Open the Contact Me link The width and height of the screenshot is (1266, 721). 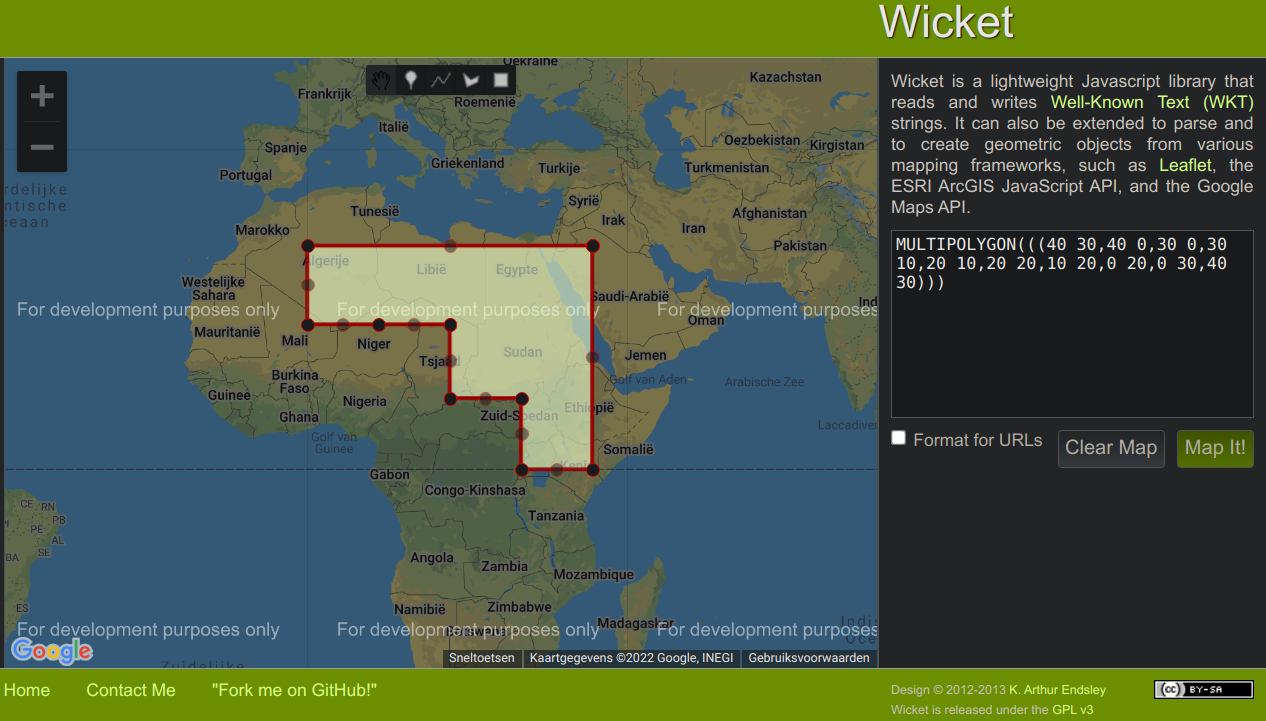[131, 690]
